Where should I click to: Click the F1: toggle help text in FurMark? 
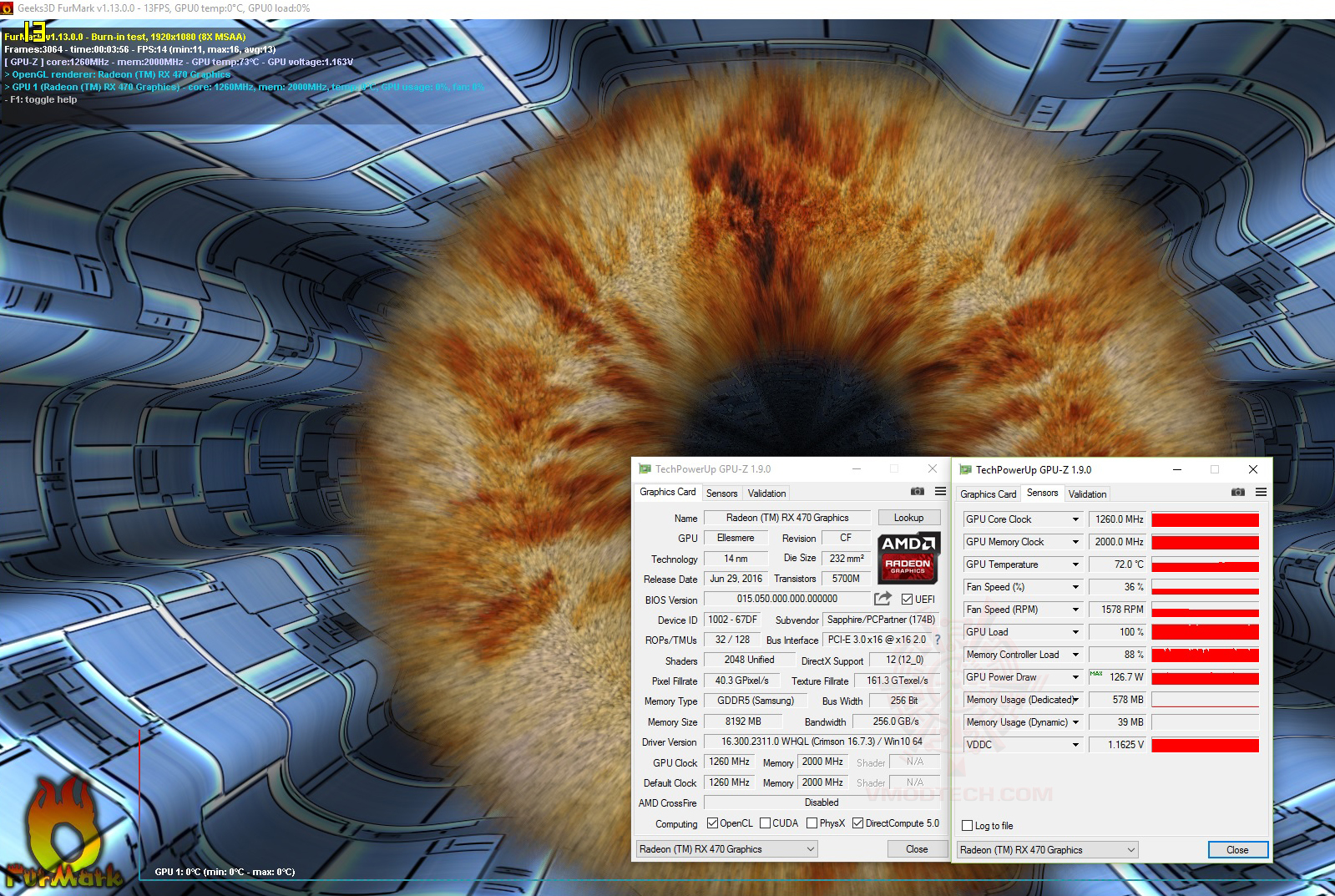click(43, 99)
